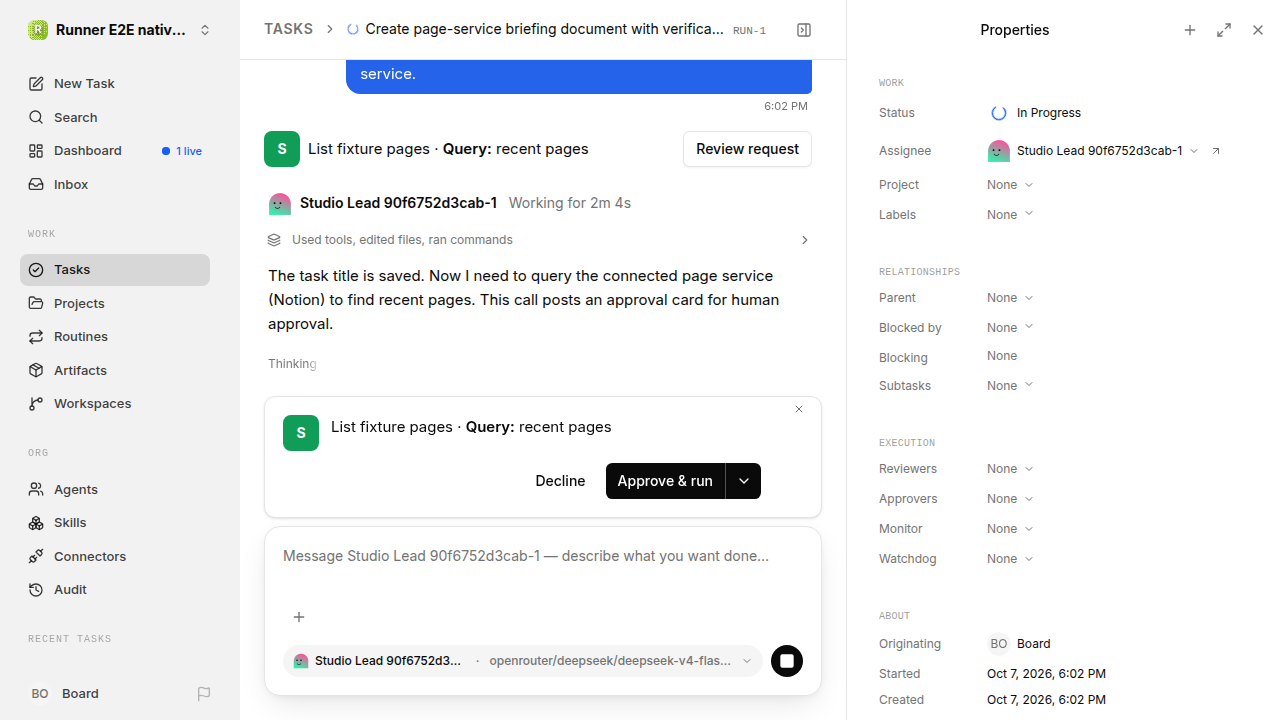The width and height of the screenshot is (1280, 720).
Task: Open the Parent None dropdown
Action: click(x=1010, y=298)
